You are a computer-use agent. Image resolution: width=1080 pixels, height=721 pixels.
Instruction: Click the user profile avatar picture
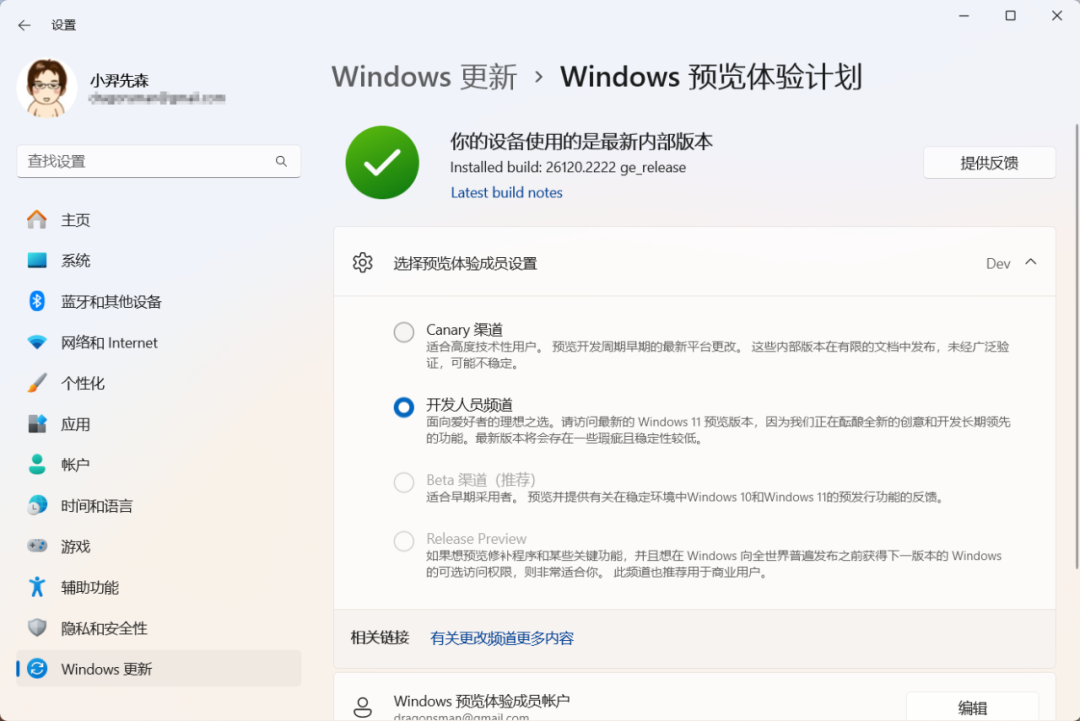(x=46, y=87)
